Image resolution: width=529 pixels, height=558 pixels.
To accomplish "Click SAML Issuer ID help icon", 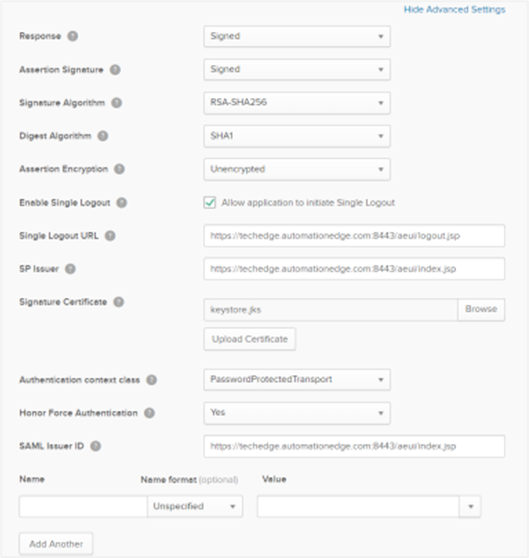I will coord(95,446).
